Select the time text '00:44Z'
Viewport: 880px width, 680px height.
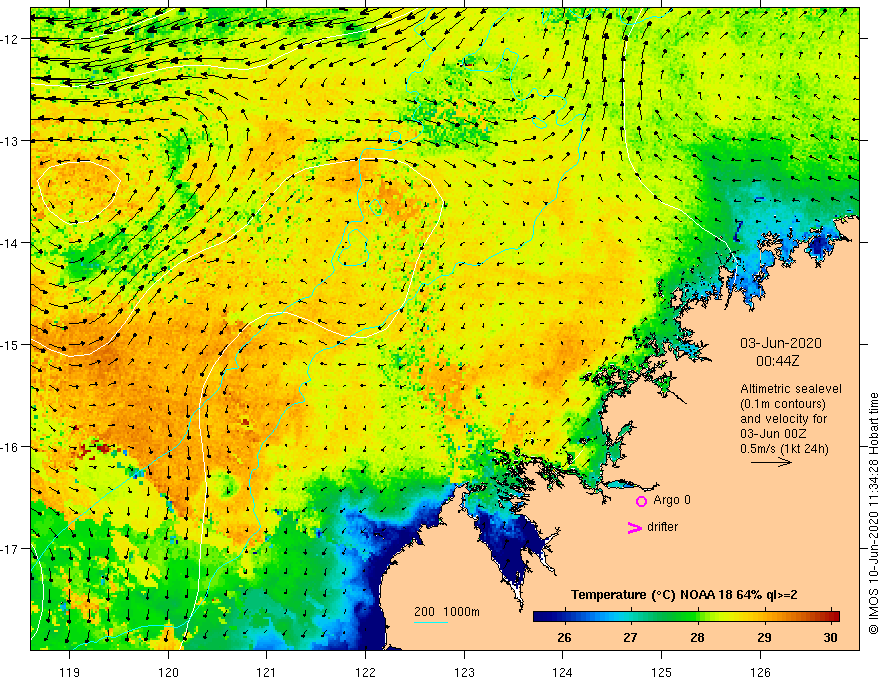(x=777, y=361)
